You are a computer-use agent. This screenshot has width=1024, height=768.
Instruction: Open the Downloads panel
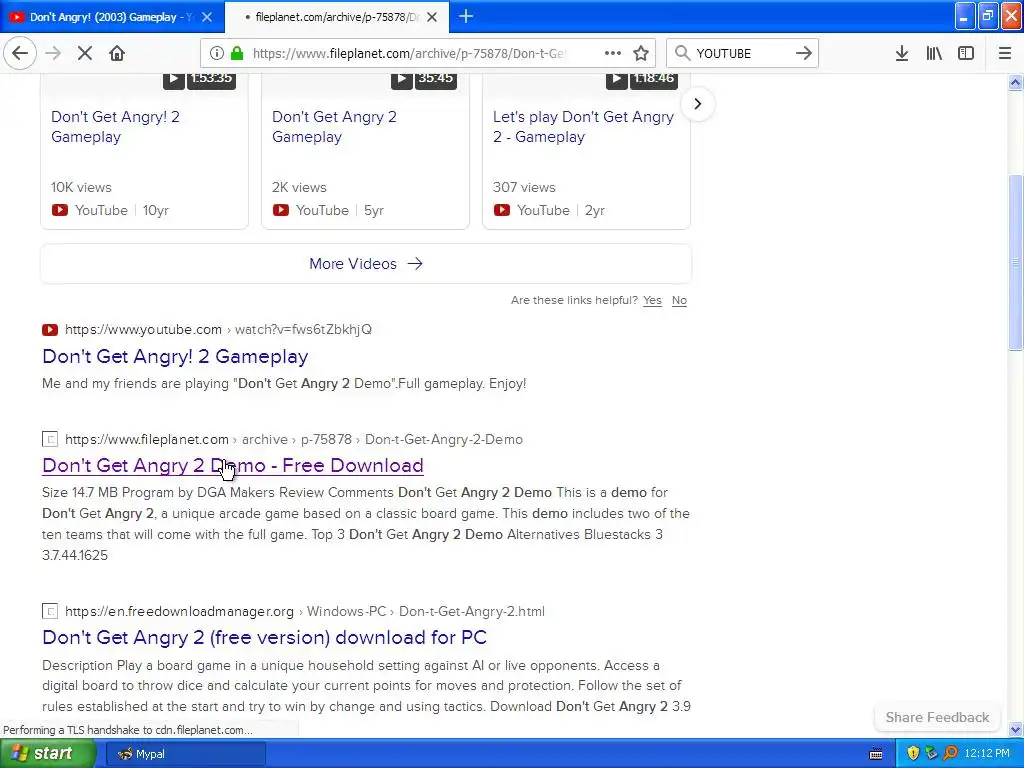902,53
